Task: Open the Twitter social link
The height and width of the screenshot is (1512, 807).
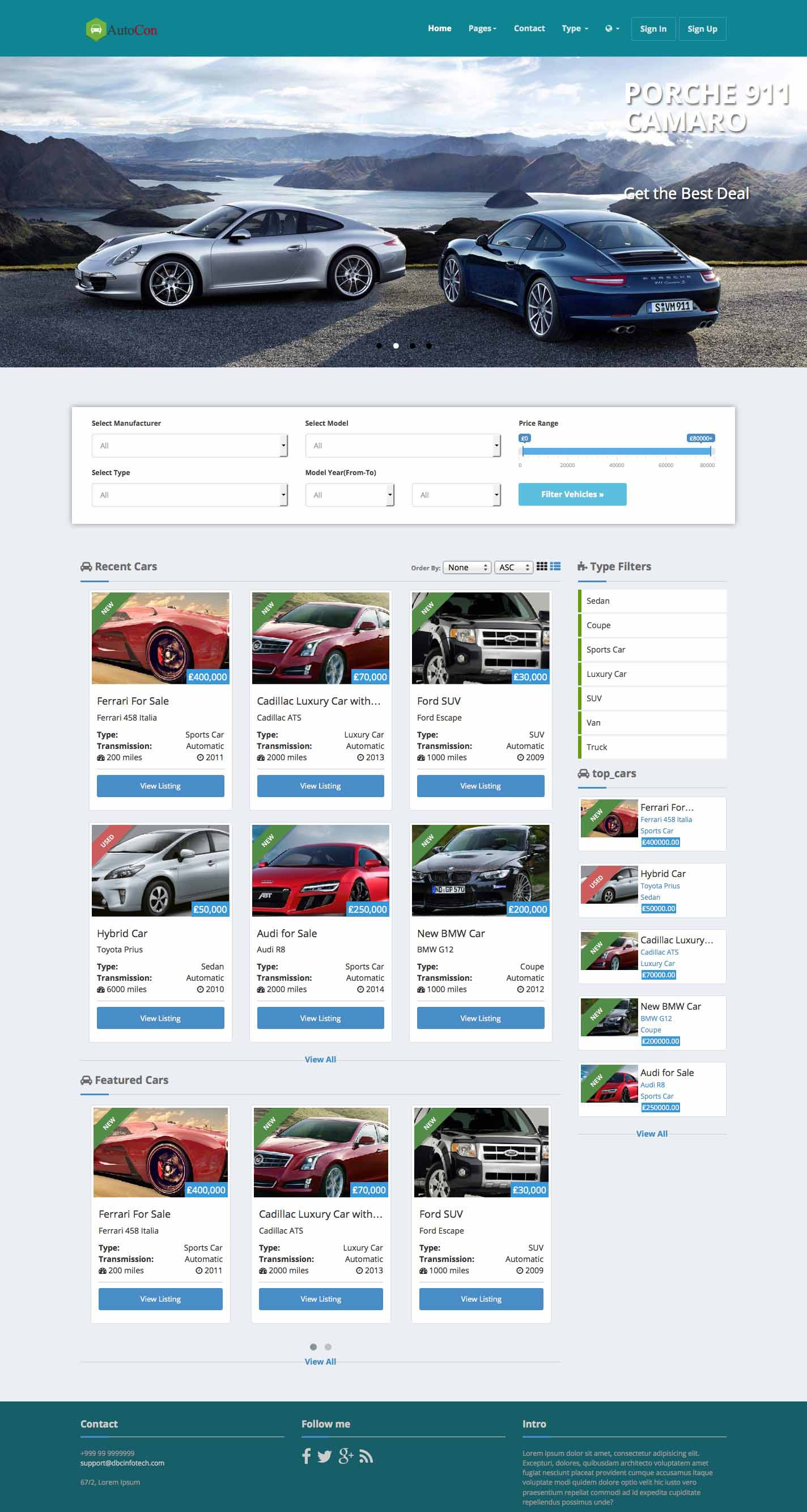Action: pos(325,1456)
